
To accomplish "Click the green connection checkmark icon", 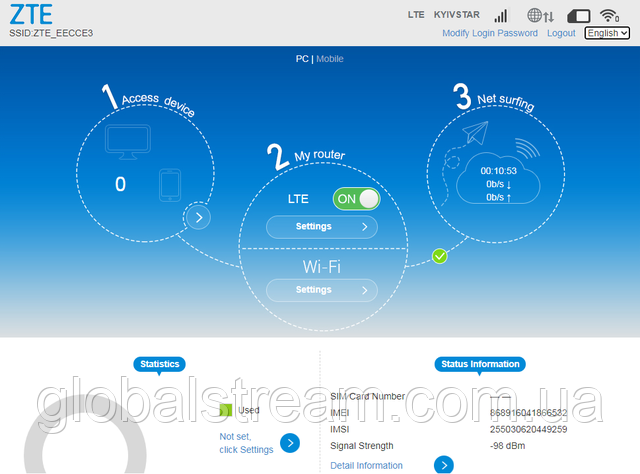I will coord(440,256).
